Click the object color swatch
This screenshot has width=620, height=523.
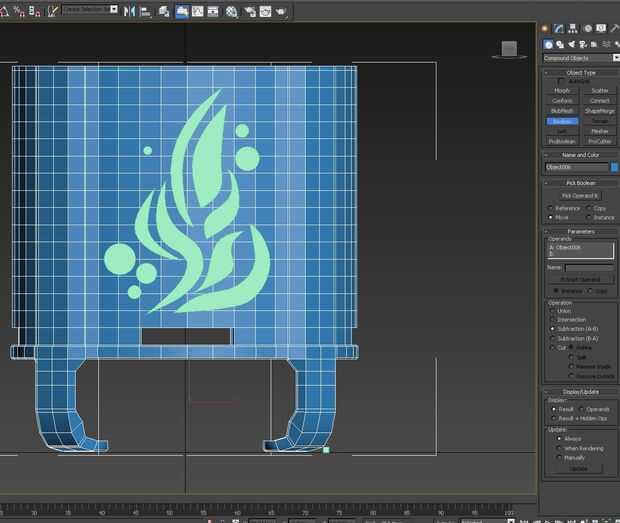614,167
